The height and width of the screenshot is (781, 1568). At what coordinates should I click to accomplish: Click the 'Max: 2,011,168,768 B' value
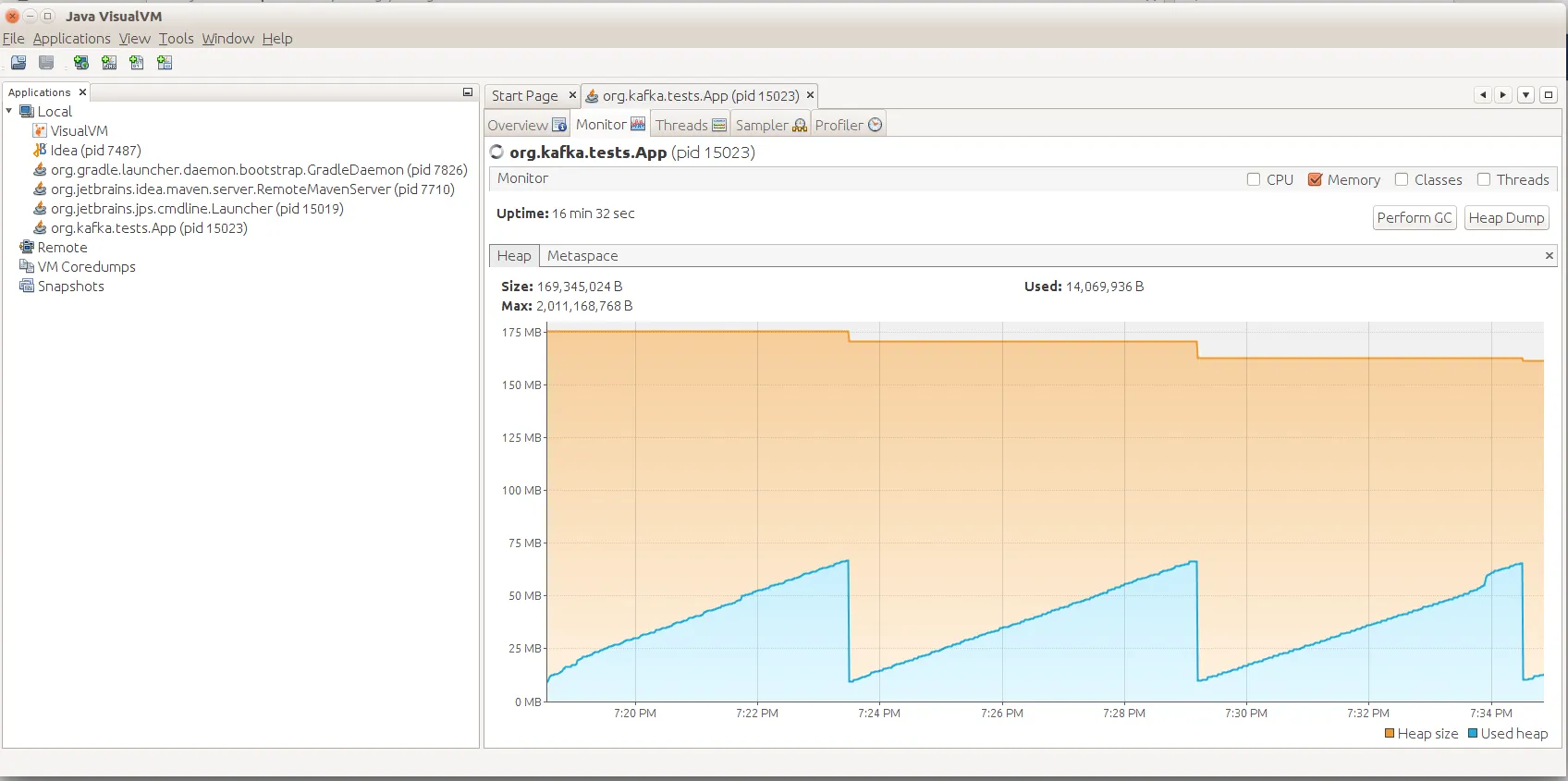pos(567,306)
